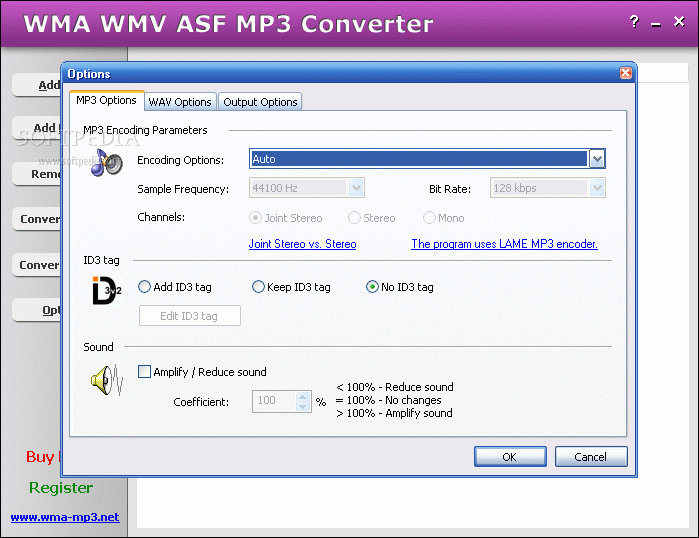Click the Remove button in main window
Screen dimensions: 699x538
click(x=37, y=174)
